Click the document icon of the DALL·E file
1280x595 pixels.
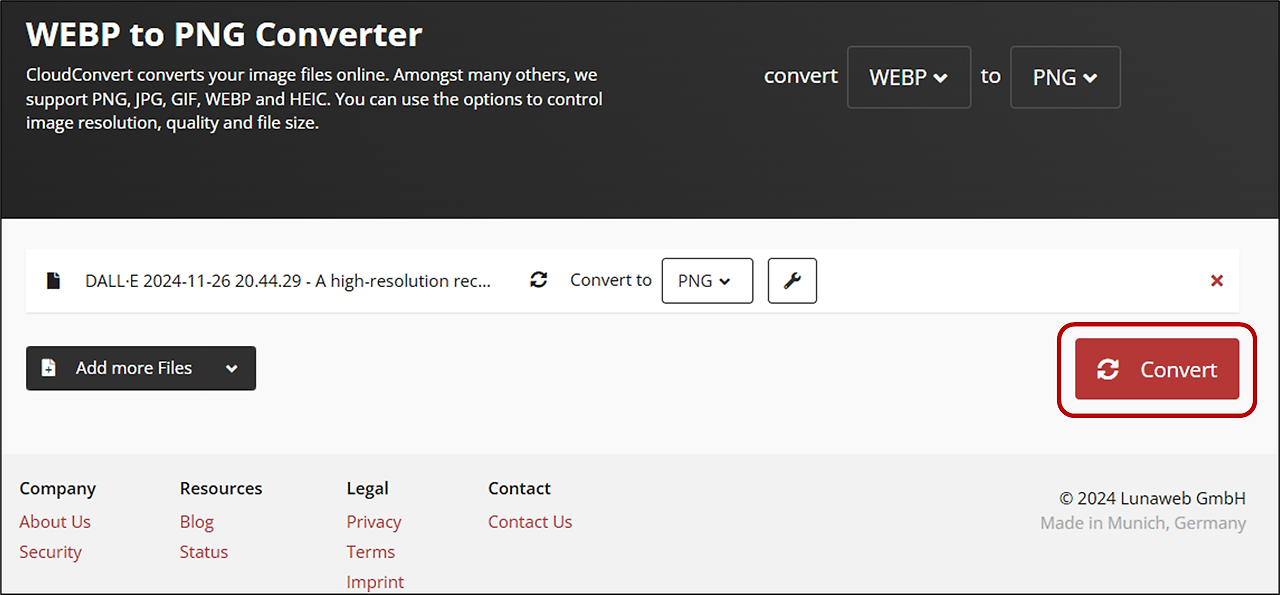tap(54, 281)
